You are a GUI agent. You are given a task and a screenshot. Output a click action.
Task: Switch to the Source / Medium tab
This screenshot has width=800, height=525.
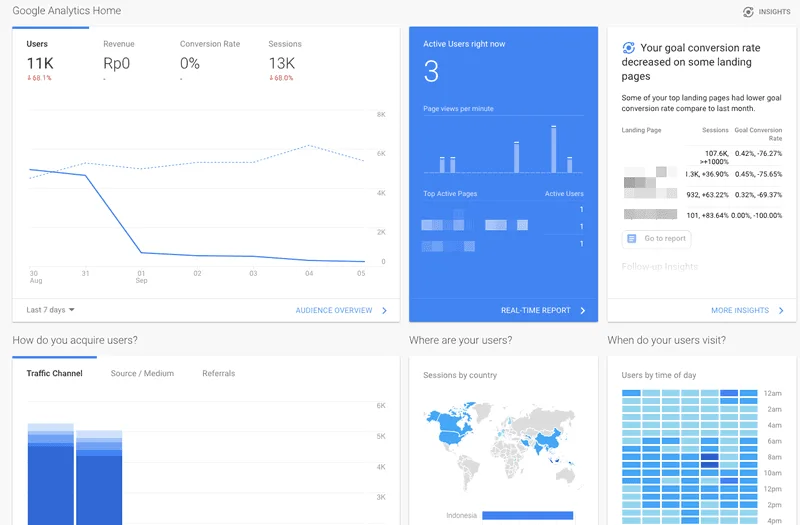click(142, 373)
